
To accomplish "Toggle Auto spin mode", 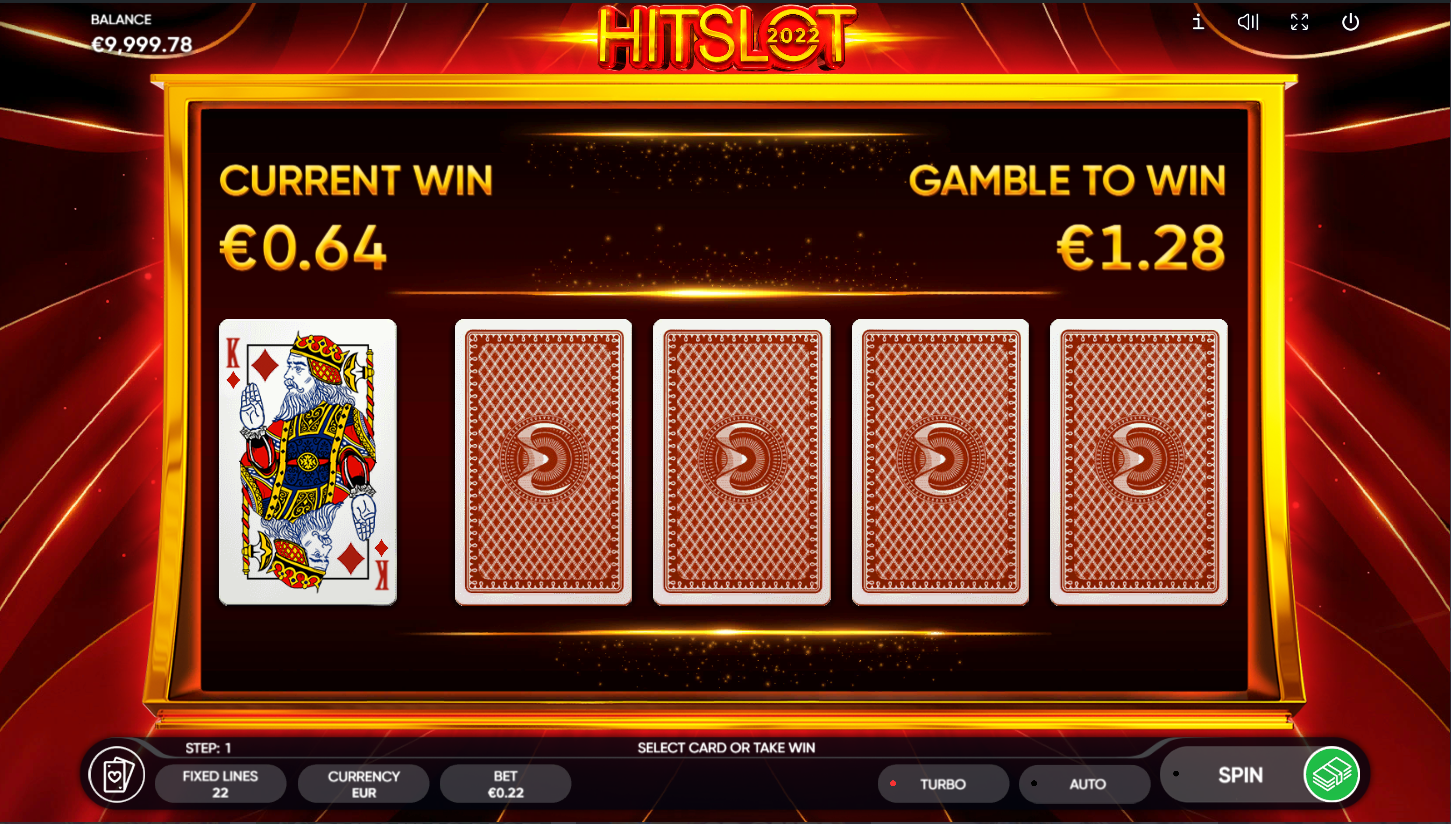I will point(1085,784).
